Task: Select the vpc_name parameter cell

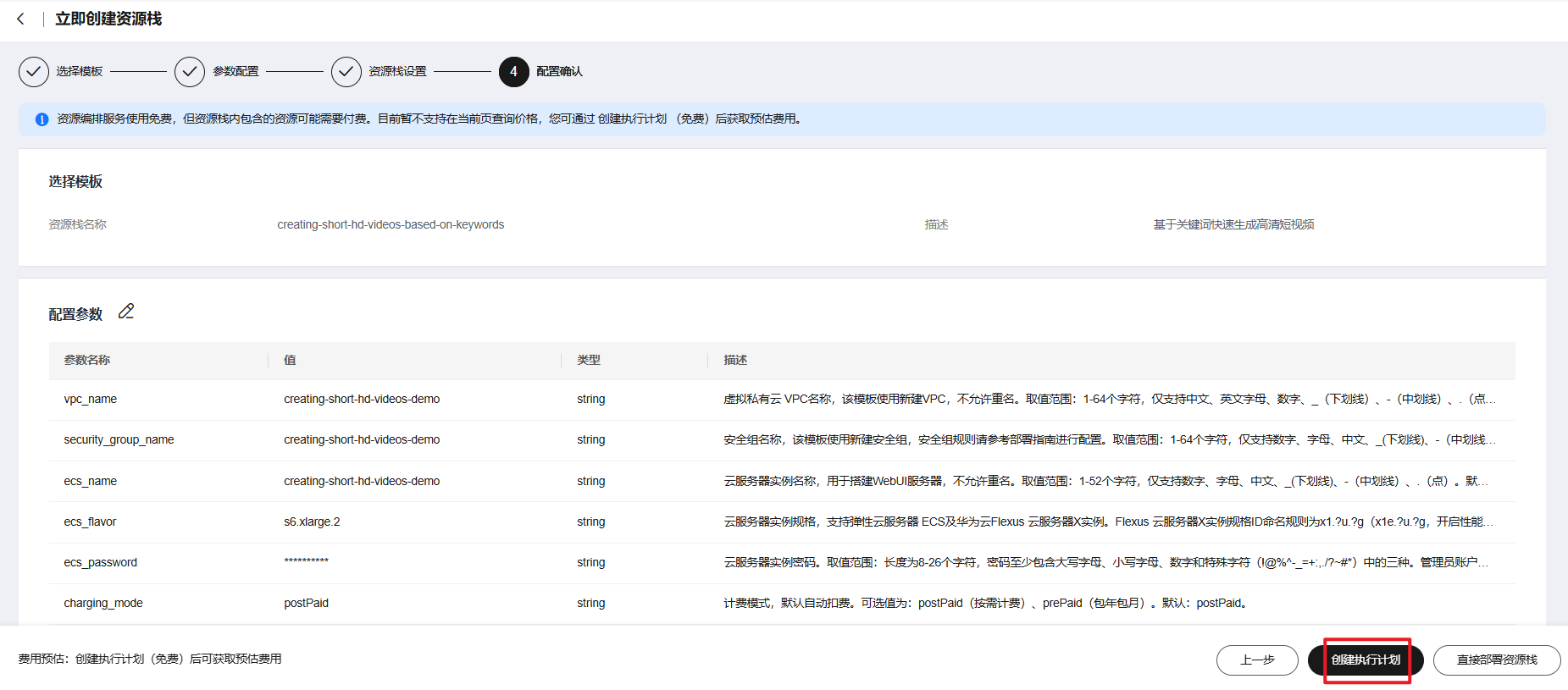Action: coord(91,400)
